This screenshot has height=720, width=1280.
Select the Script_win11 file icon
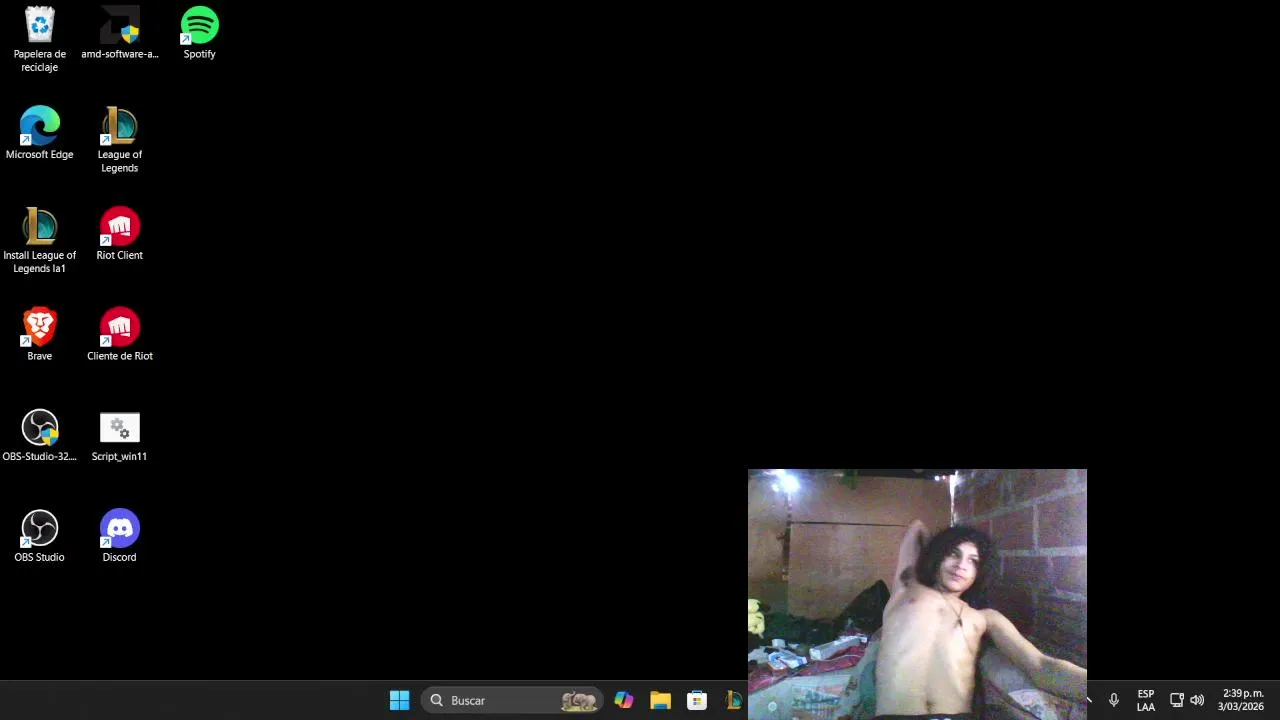119,435
